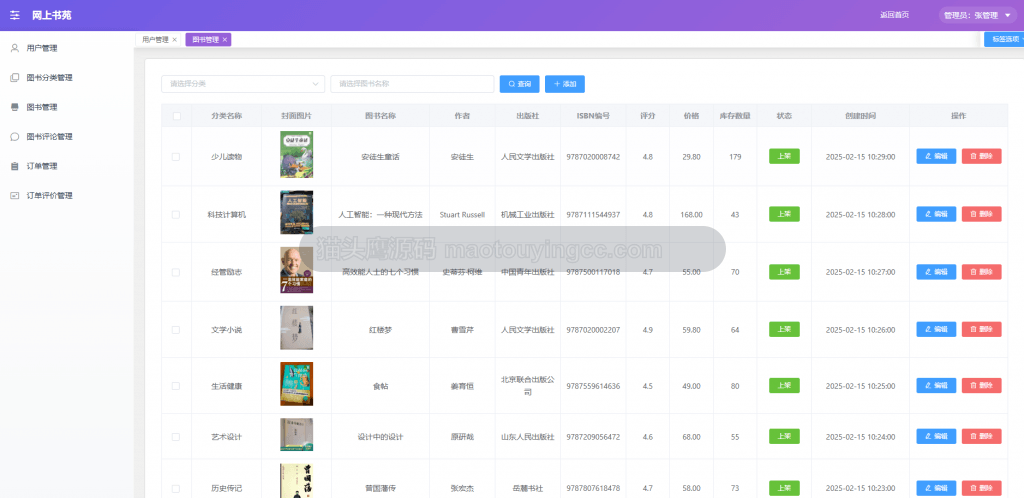The width and height of the screenshot is (1024, 498).
Task: Close the 用户管理 tab
Action: click(x=174, y=40)
